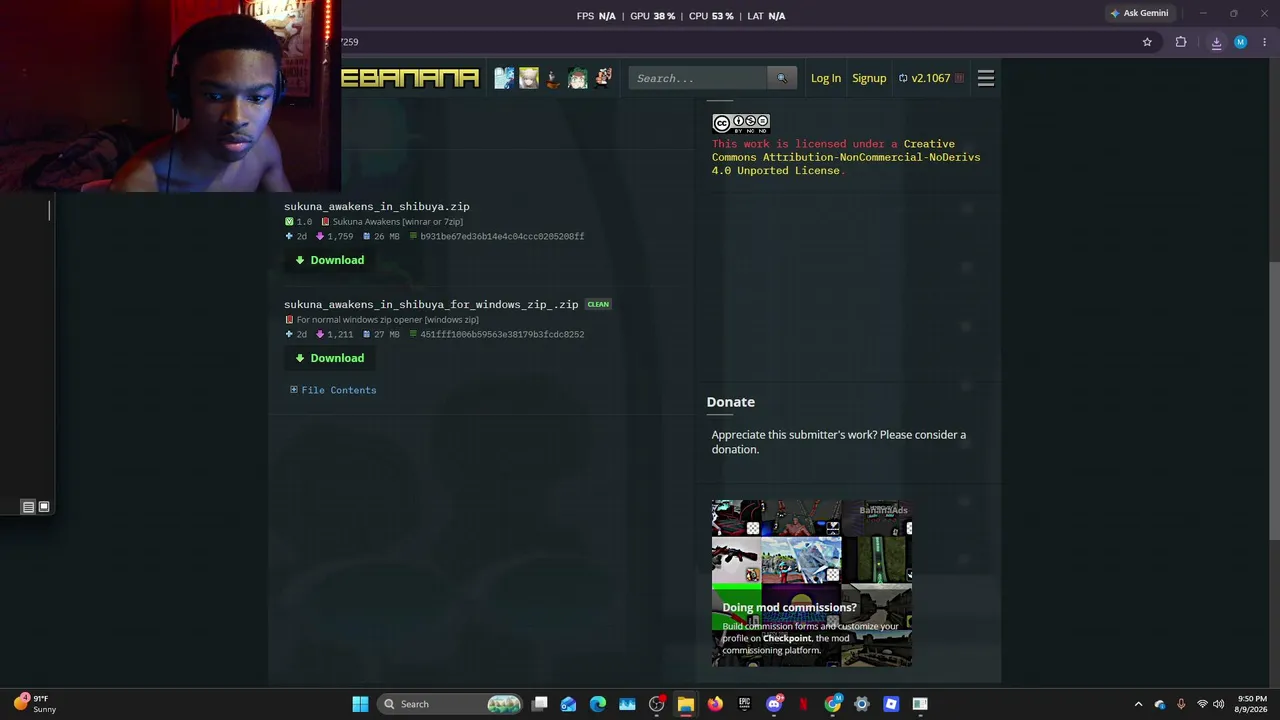Open the green-haired character game icon
This screenshot has height=720, width=1280.
[x=578, y=78]
